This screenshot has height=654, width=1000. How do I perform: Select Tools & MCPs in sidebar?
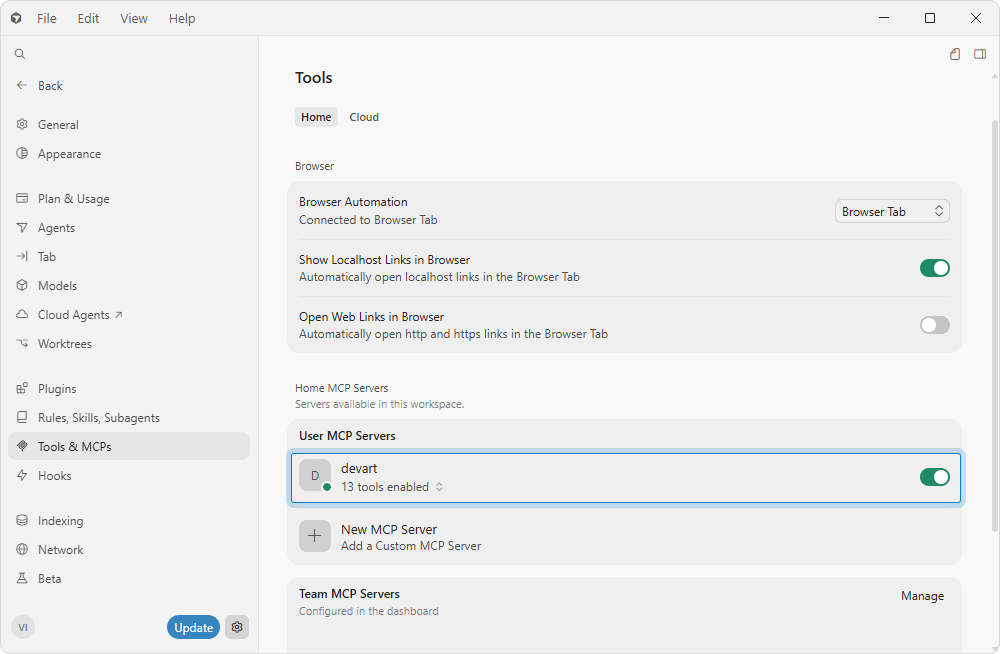click(x=129, y=447)
